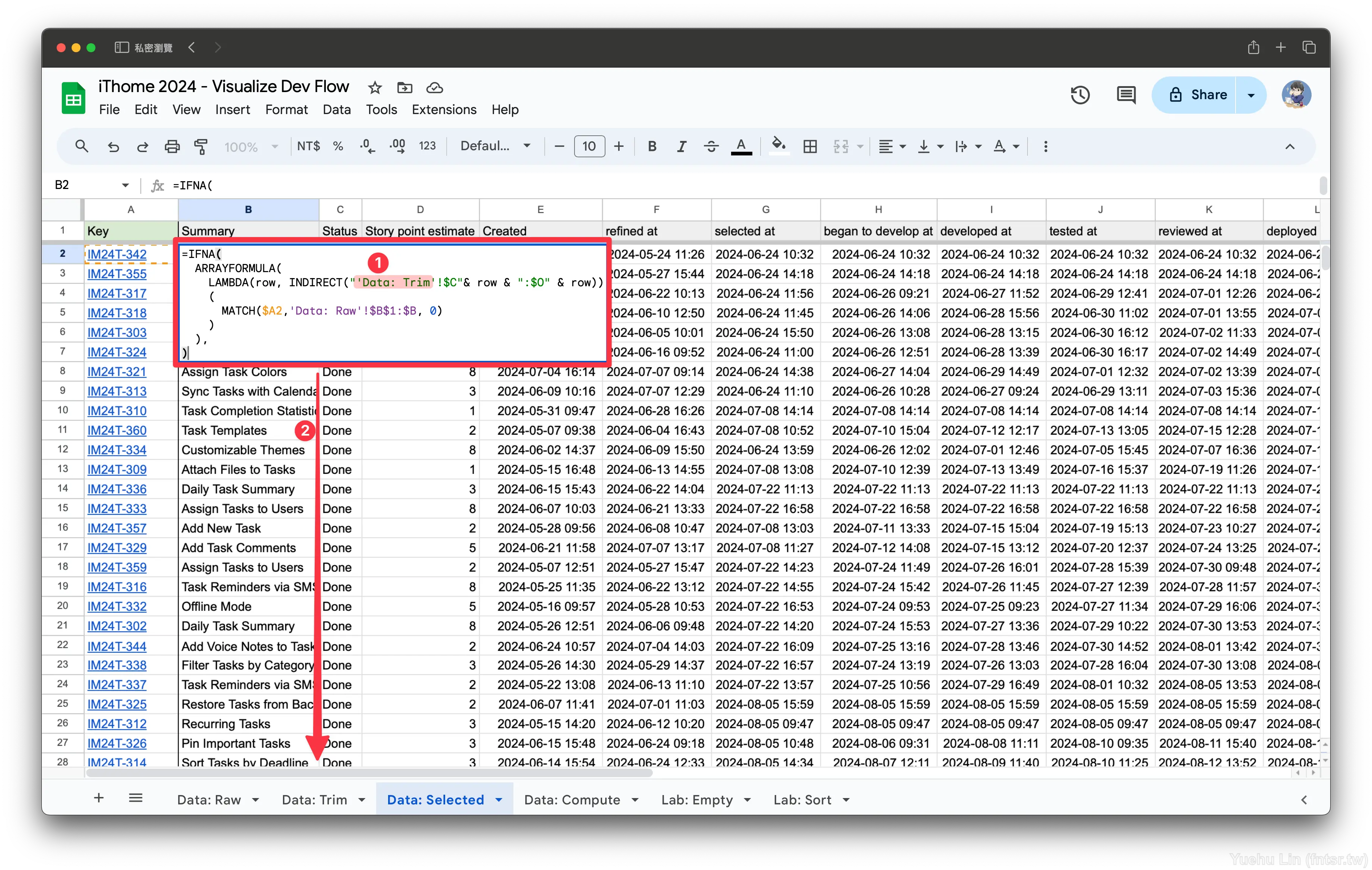Image resolution: width=1372 pixels, height=870 pixels.
Task: Select column F header
Action: pos(657,209)
